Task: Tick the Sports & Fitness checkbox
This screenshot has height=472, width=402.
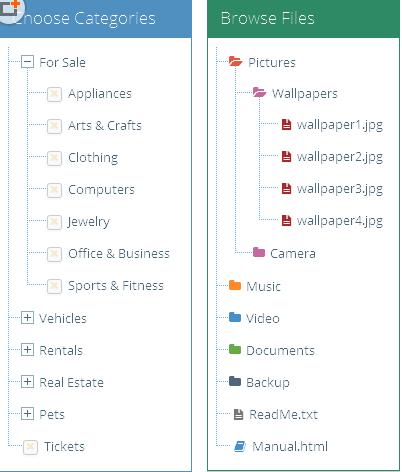Action: coord(54,286)
